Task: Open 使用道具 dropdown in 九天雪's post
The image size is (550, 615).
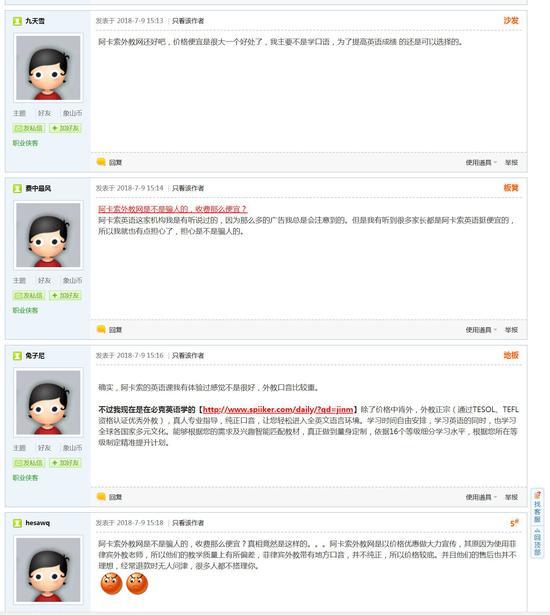Action: (481, 162)
